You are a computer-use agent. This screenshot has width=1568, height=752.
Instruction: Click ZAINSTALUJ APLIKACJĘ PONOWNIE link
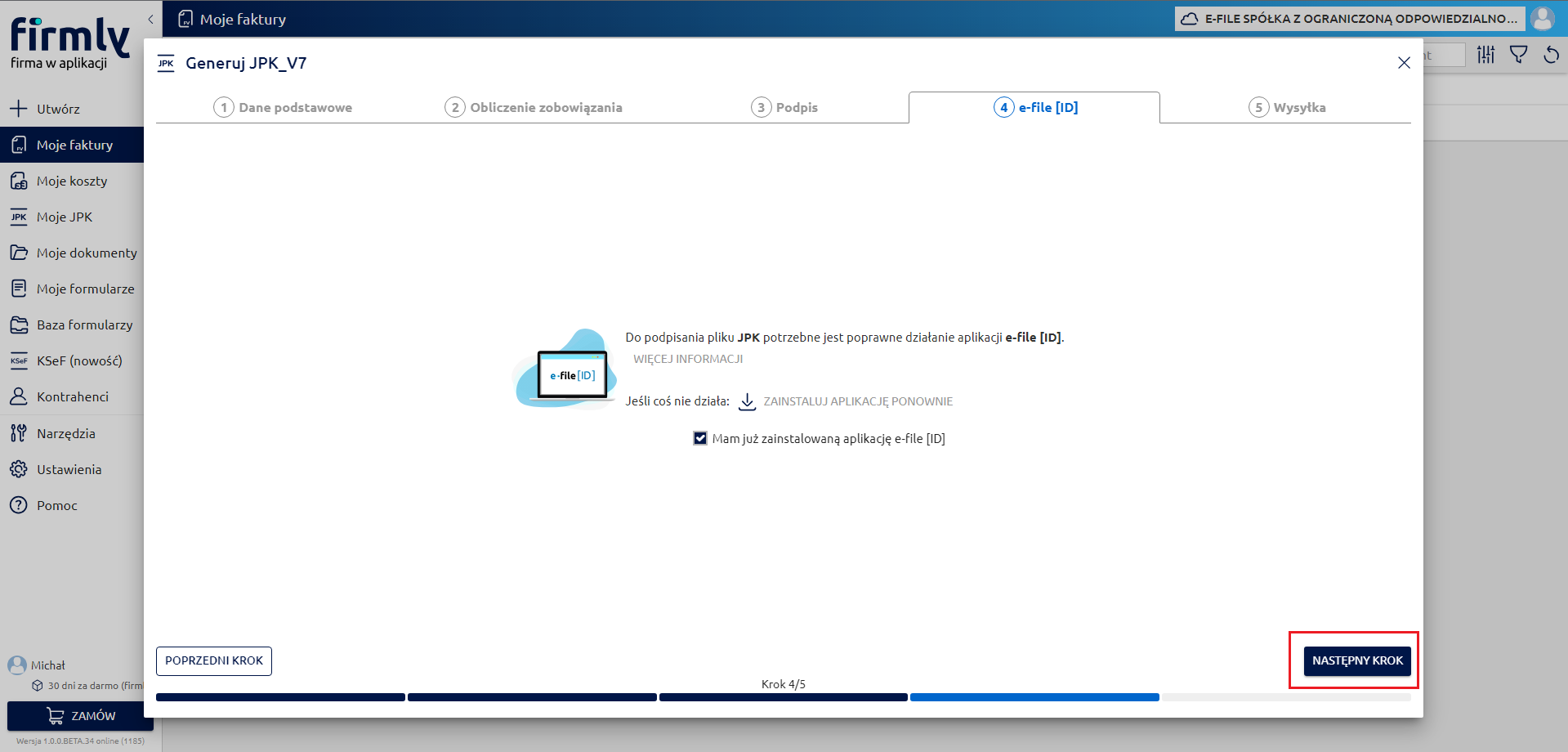[x=858, y=401]
